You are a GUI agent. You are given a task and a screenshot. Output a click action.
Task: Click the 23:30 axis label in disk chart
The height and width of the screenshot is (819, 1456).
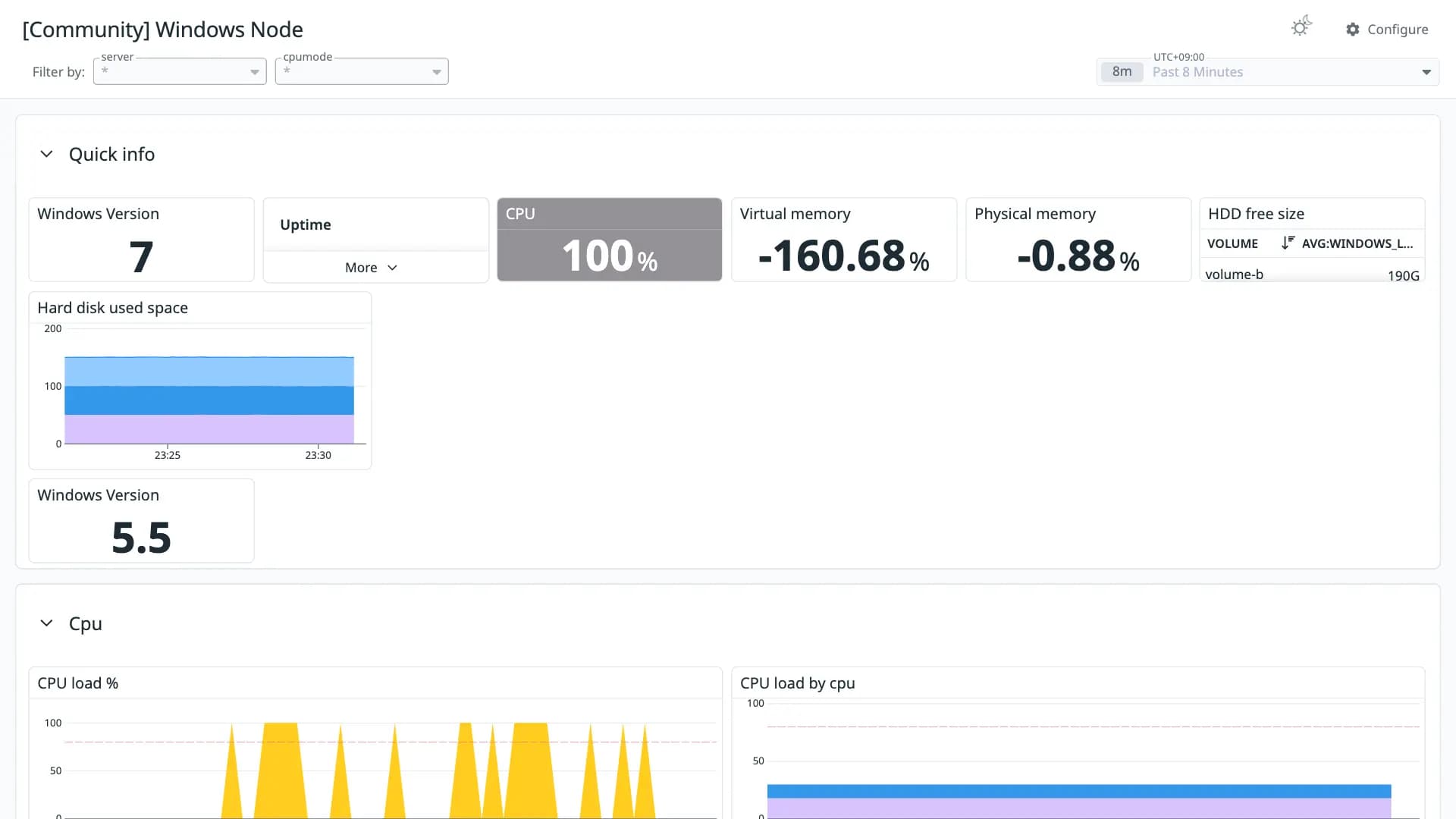(318, 455)
